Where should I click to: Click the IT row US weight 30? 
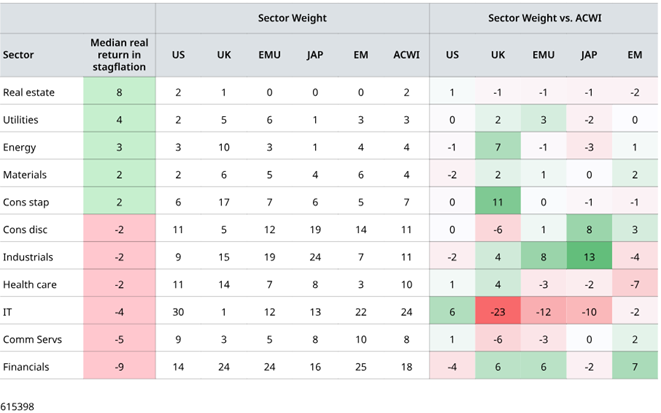[177, 311]
